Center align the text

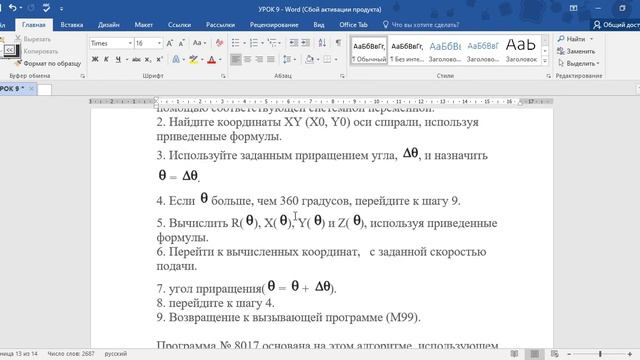click(x=247, y=60)
